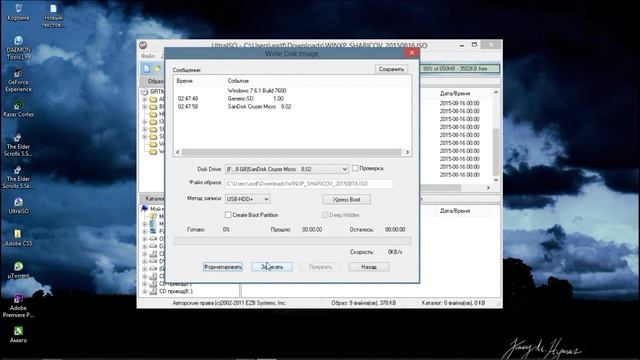Click the Время column header in message log

(x=184, y=81)
